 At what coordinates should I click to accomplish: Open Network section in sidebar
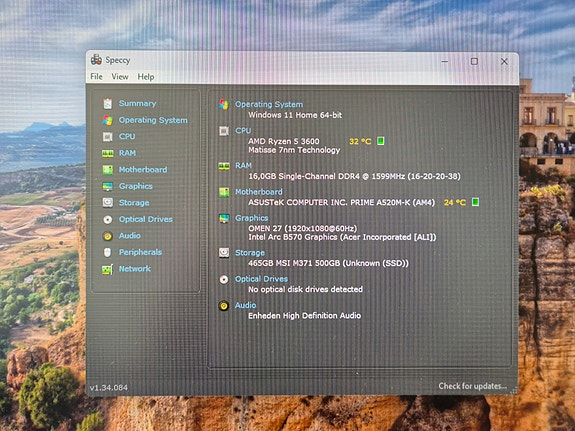[x=135, y=269]
